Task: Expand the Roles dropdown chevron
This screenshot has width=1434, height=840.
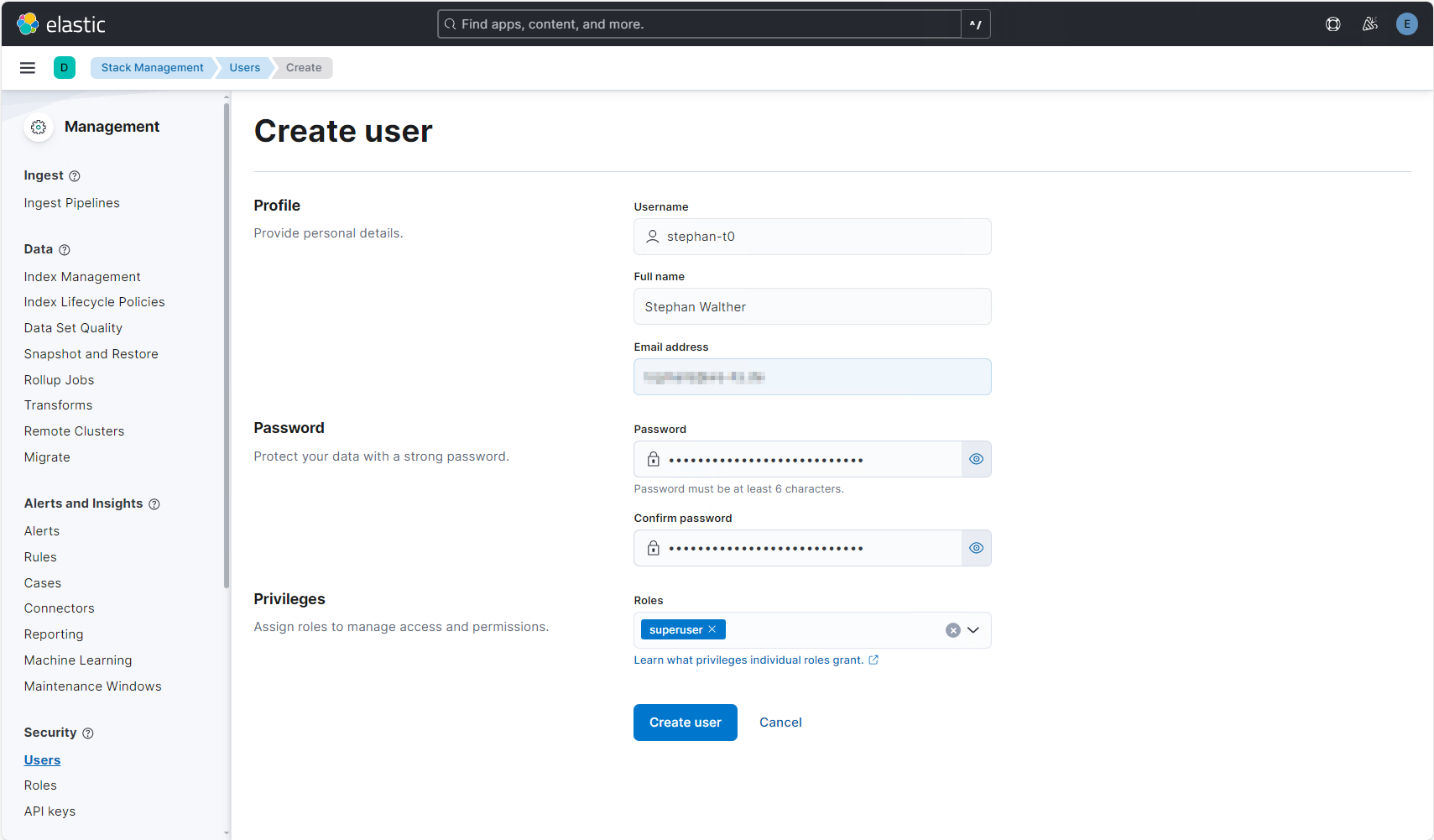Action: [973, 630]
